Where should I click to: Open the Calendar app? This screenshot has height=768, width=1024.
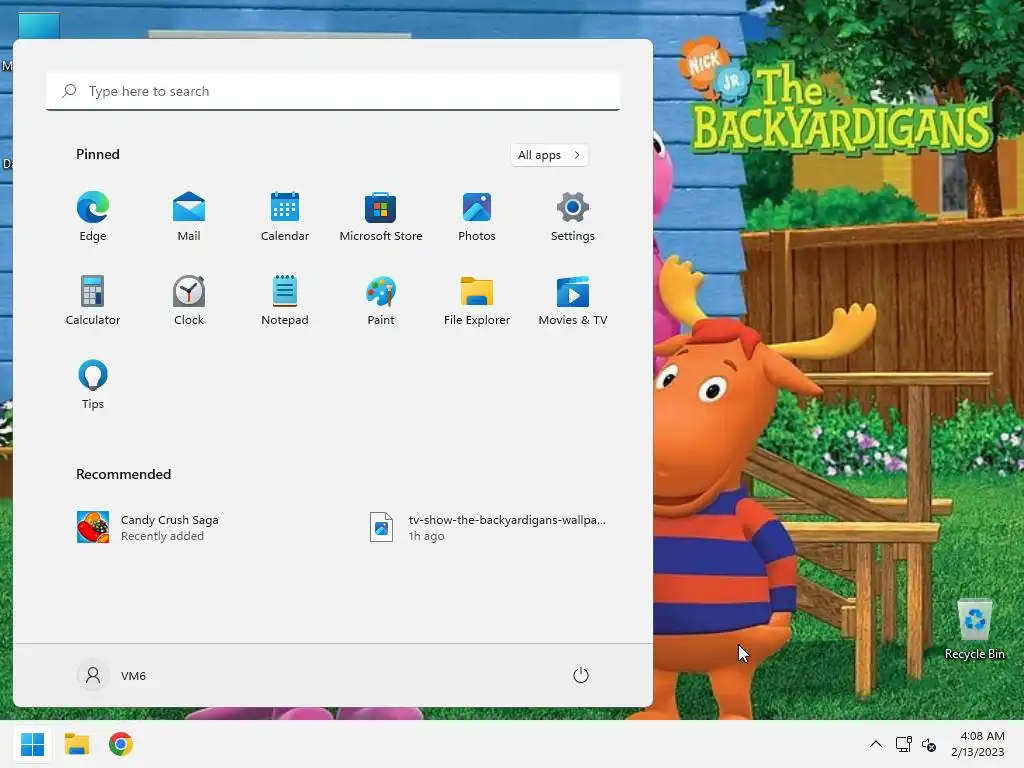click(x=285, y=217)
